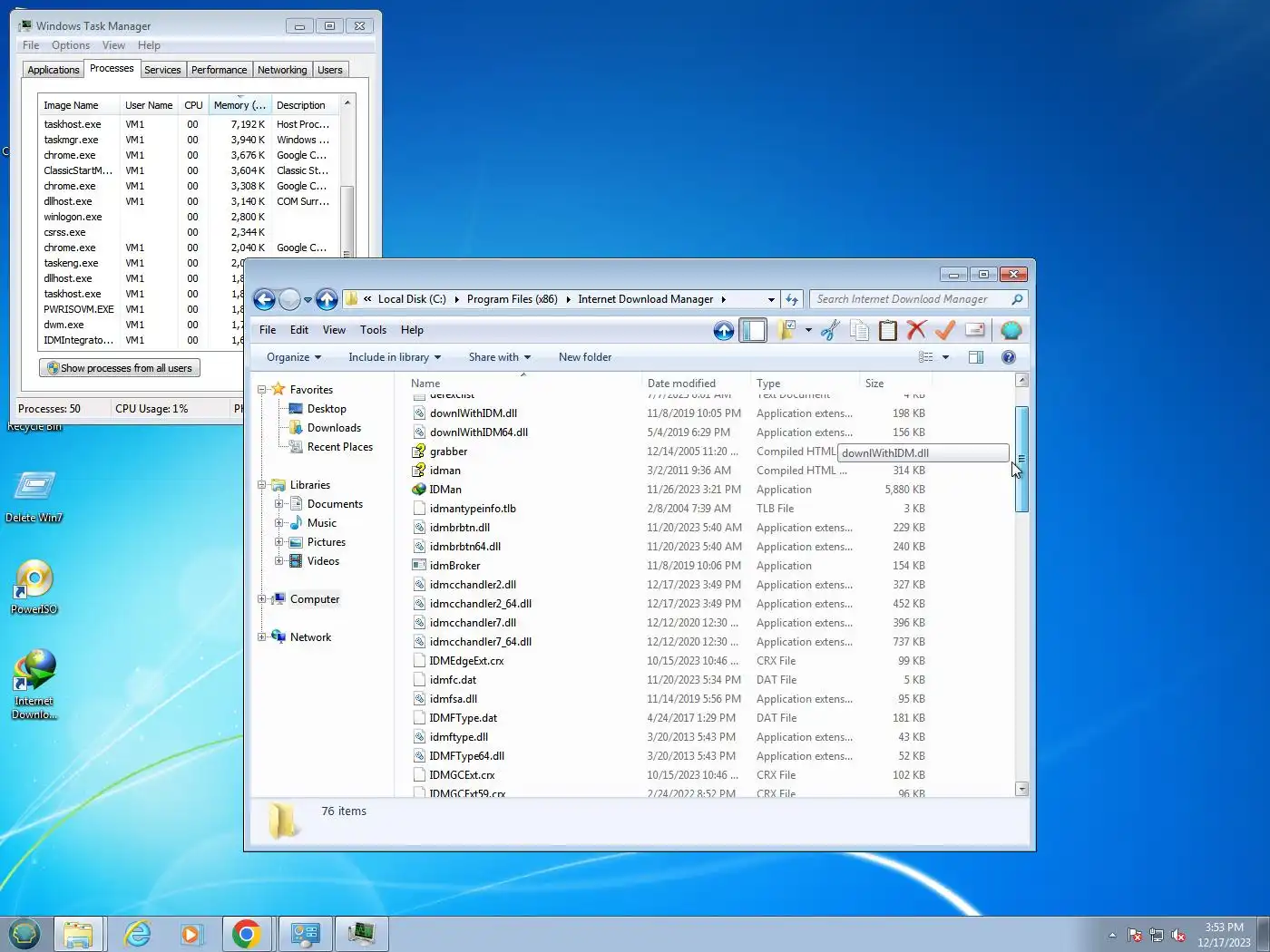Click the blue Up button beside the address bar
The image size is (1270, 952).
327,299
